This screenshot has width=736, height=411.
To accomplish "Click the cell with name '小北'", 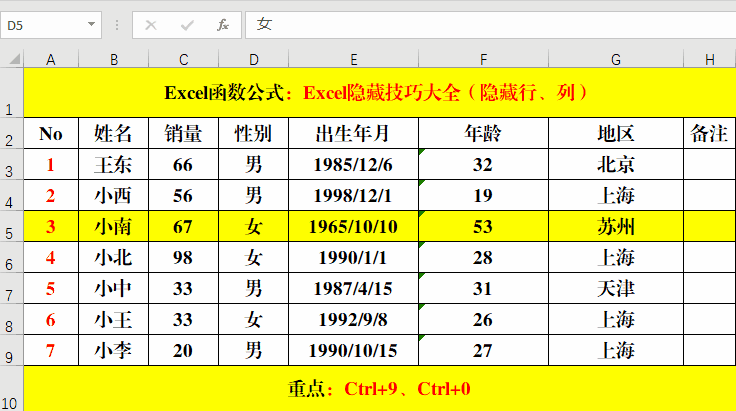I will (114, 257).
